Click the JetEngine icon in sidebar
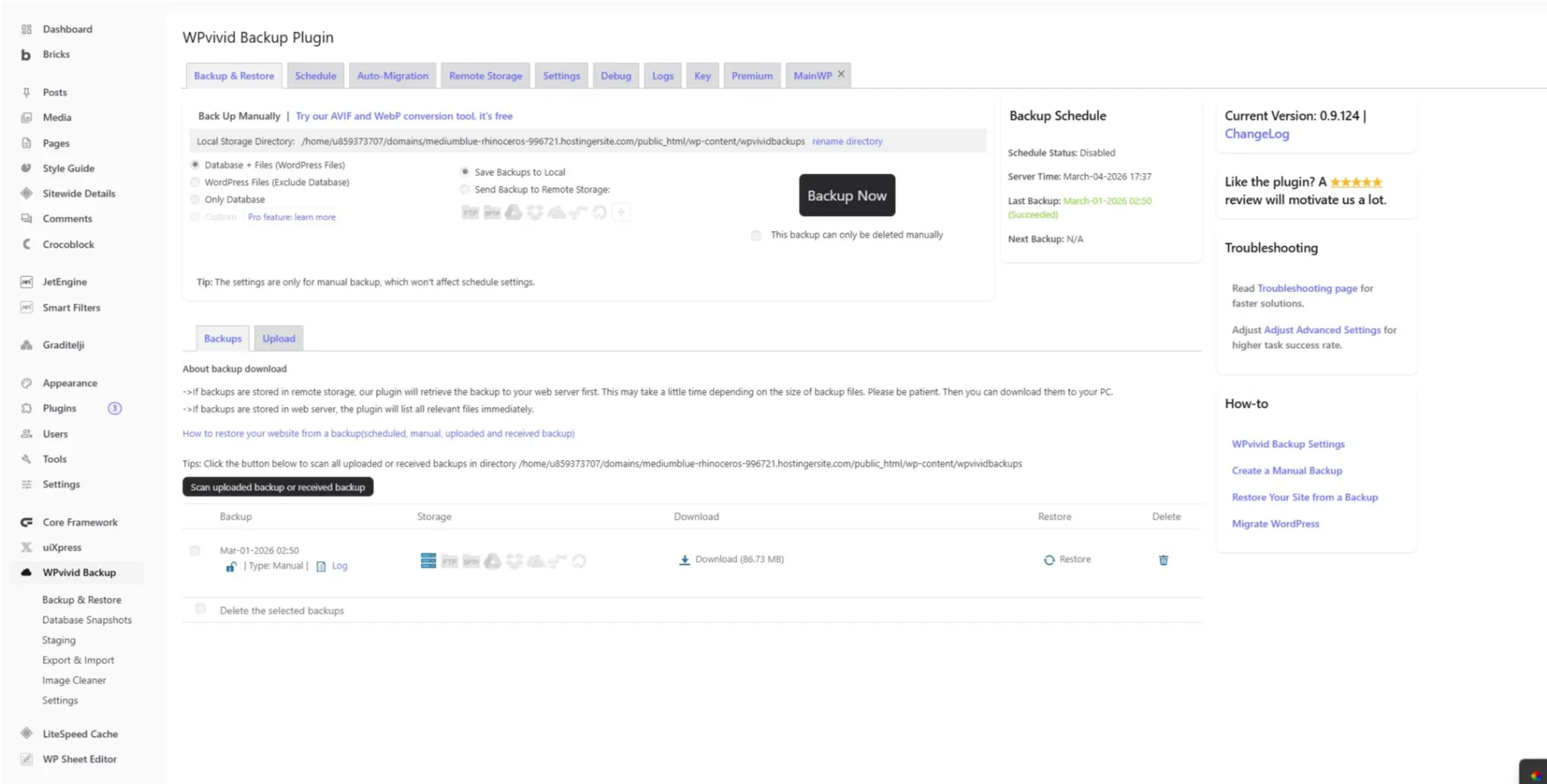This screenshot has height=784, width=1547. pyautogui.click(x=26, y=282)
